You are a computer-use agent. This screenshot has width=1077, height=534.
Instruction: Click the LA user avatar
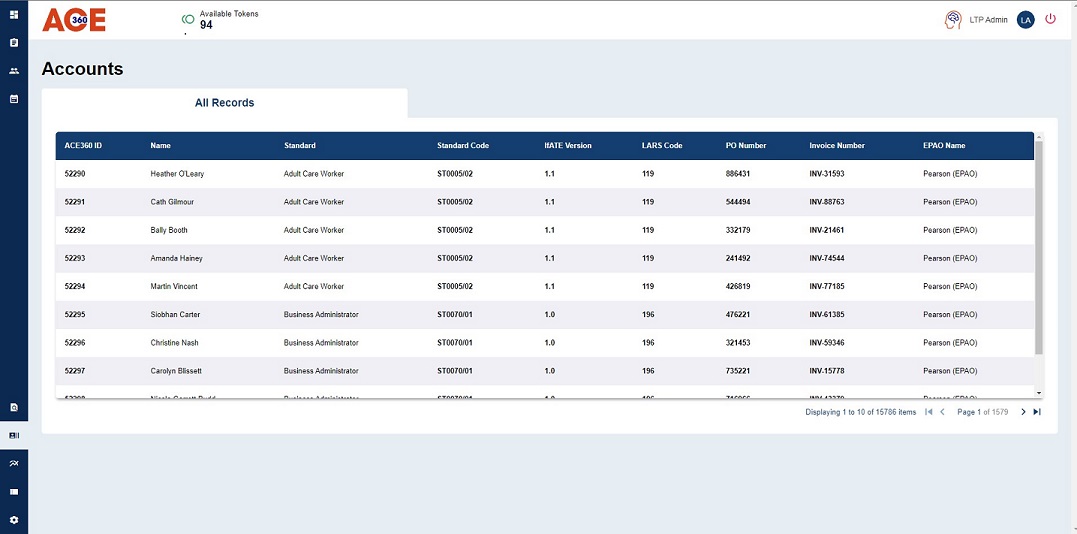[x=1025, y=20]
